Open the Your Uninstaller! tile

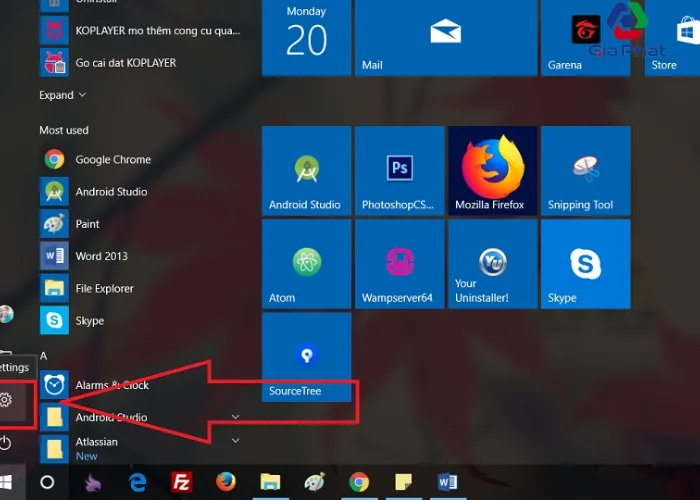[492, 264]
